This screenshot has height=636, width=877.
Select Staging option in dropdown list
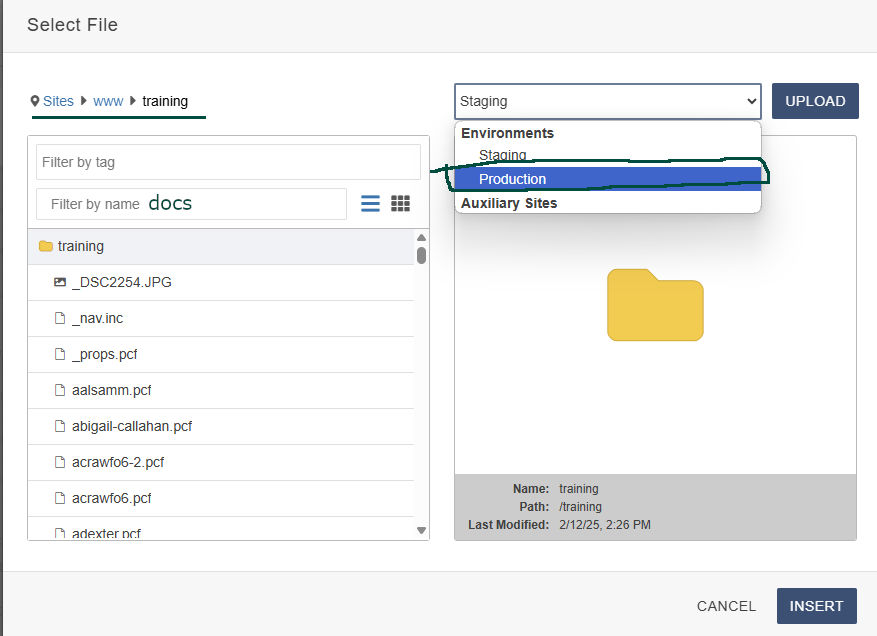(608, 155)
